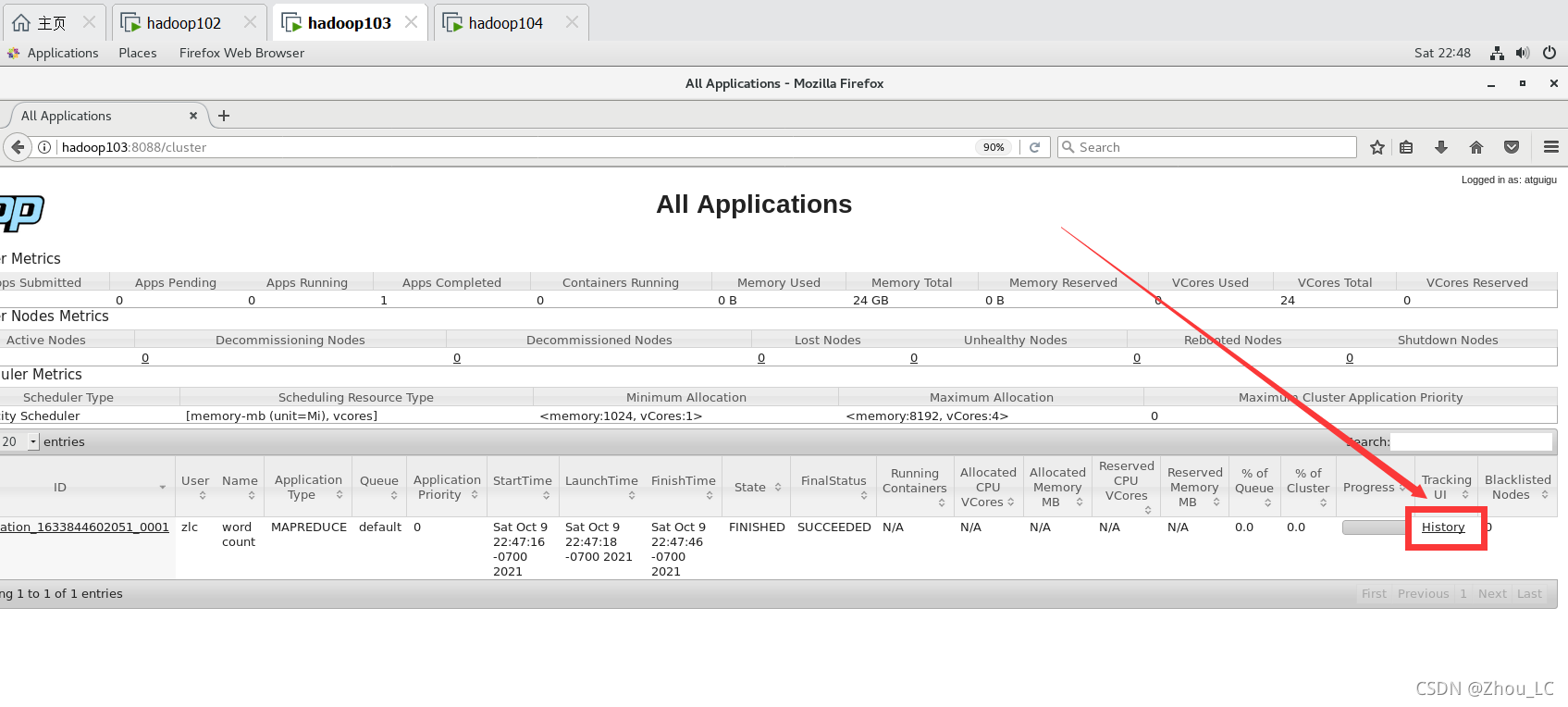This screenshot has width=1568, height=707.
Task: Open the downloads arrow icon
Action: (x=1441, y=147)
